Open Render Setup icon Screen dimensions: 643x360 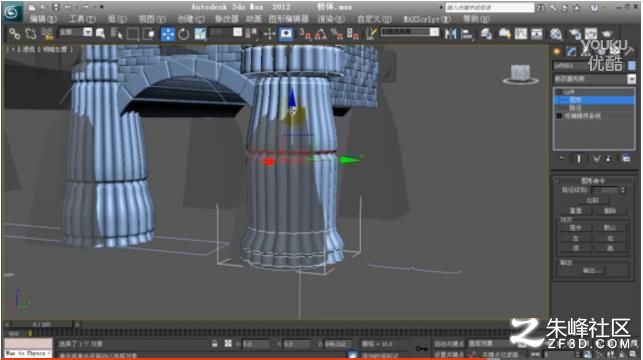pos(575,34)
